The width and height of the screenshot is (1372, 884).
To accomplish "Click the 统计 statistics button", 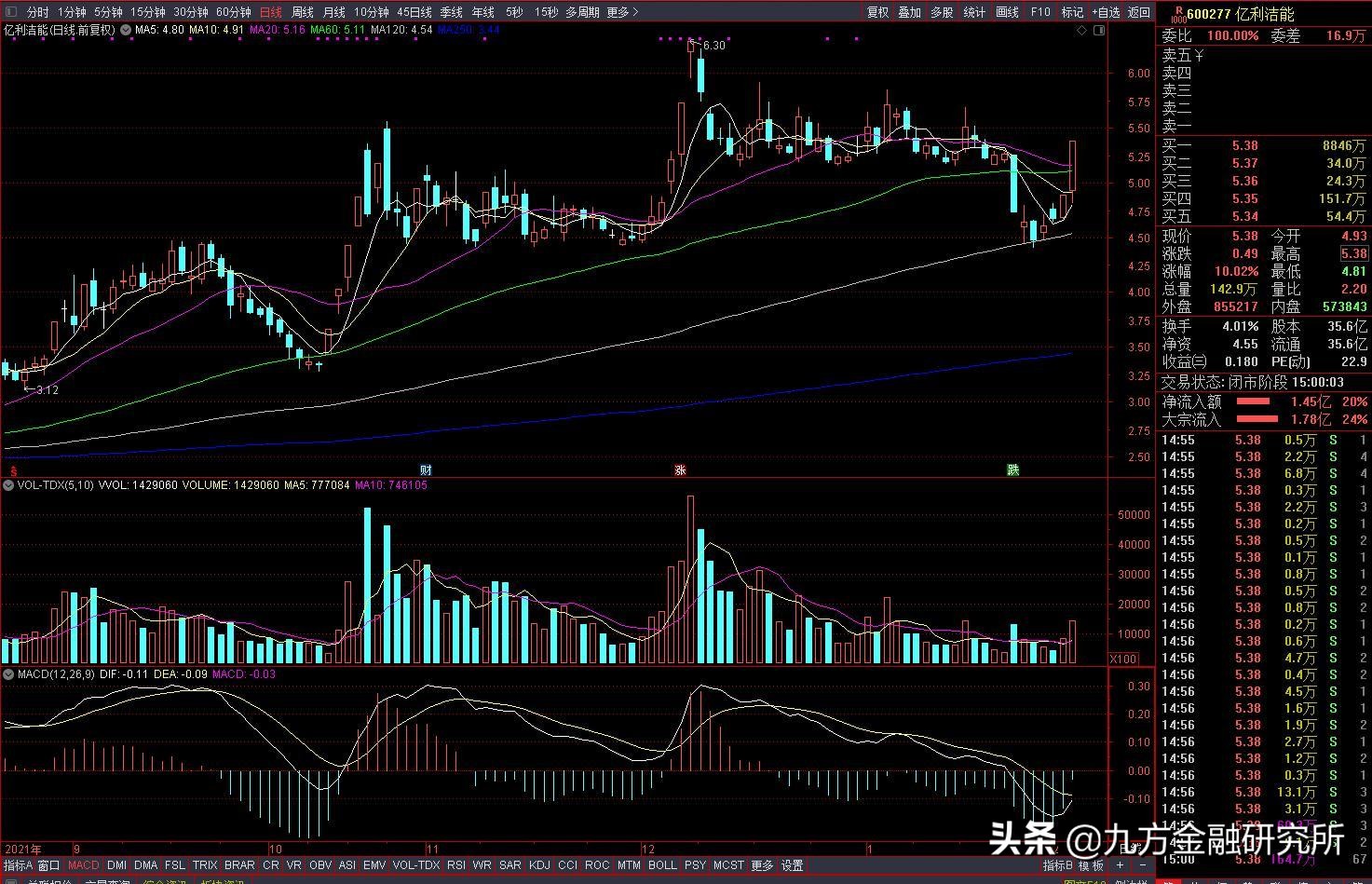I will pyautogui.click(x=974, y=12).
